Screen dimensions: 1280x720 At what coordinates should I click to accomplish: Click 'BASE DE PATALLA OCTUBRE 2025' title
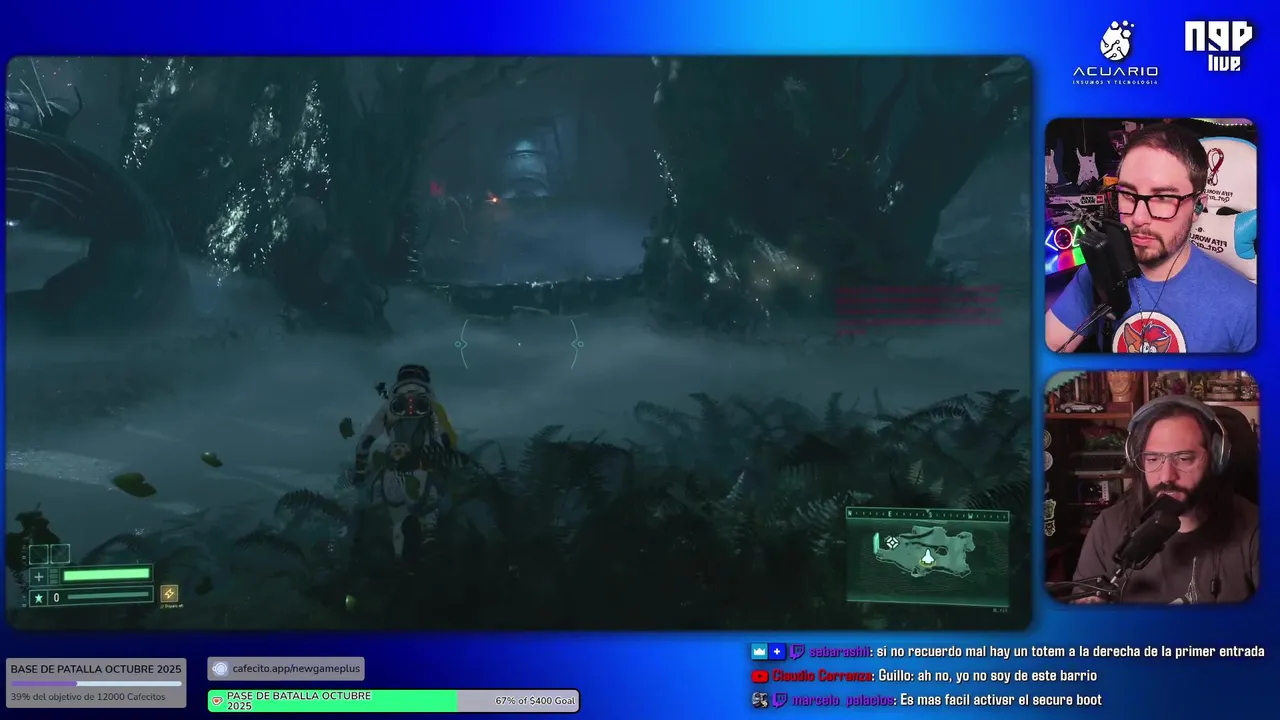pyautogui.click(x=96, y=669)
